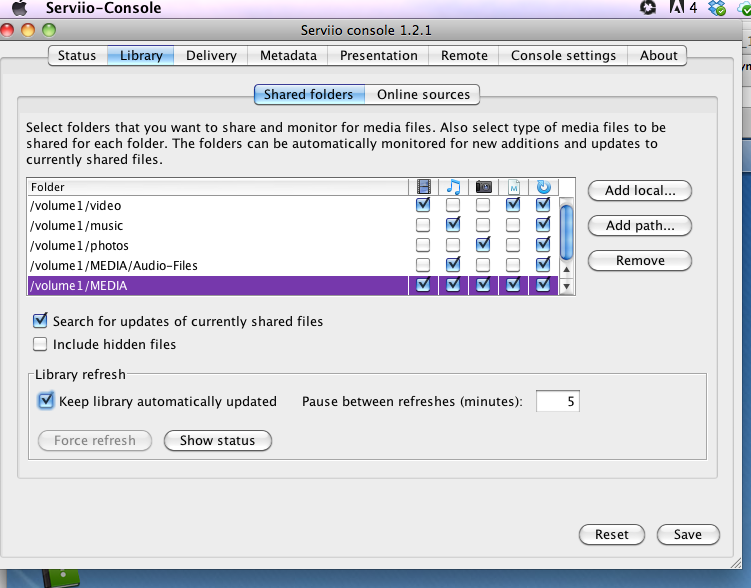751x588 pixels.
Task: Reset the library settings
Action: coord(612,534)
